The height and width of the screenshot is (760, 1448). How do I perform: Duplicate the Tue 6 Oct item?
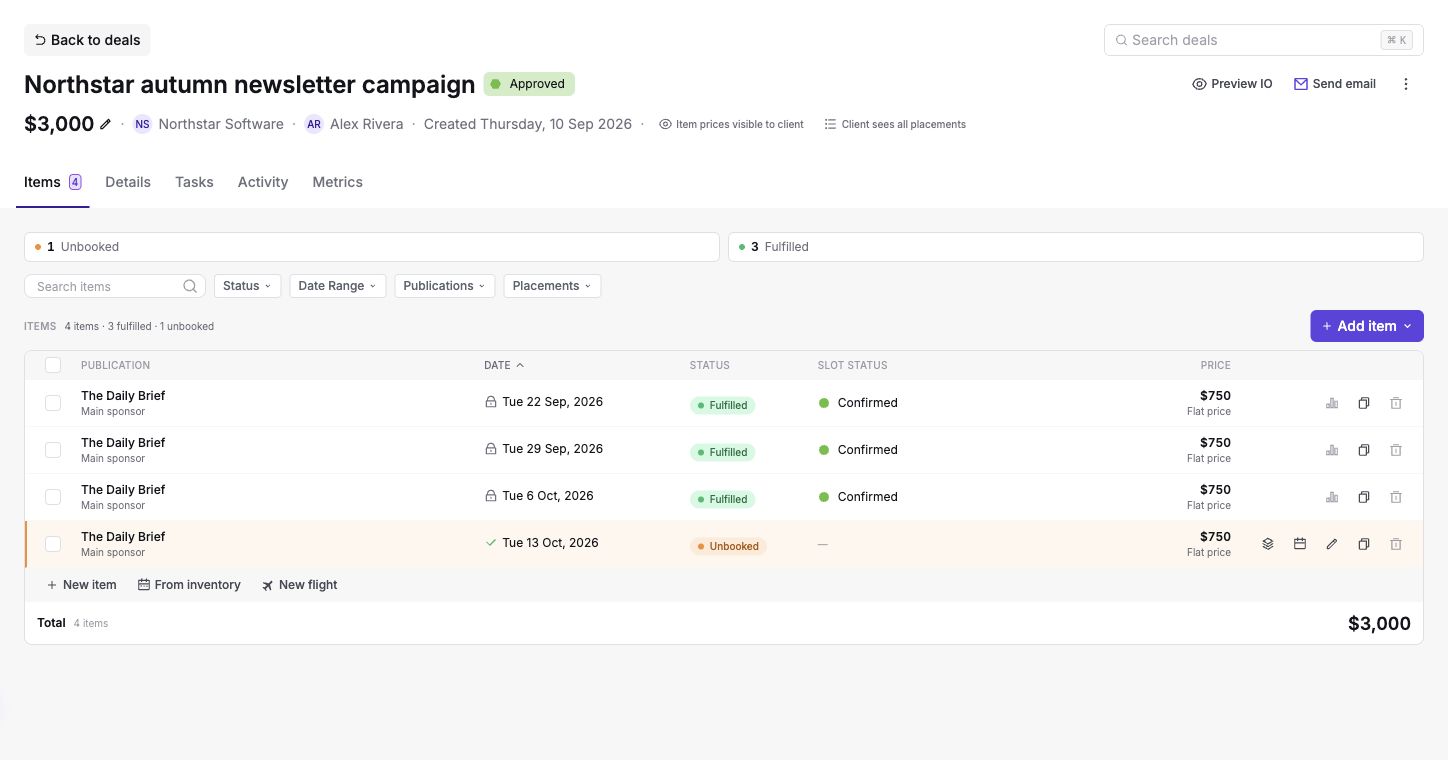1364,497
